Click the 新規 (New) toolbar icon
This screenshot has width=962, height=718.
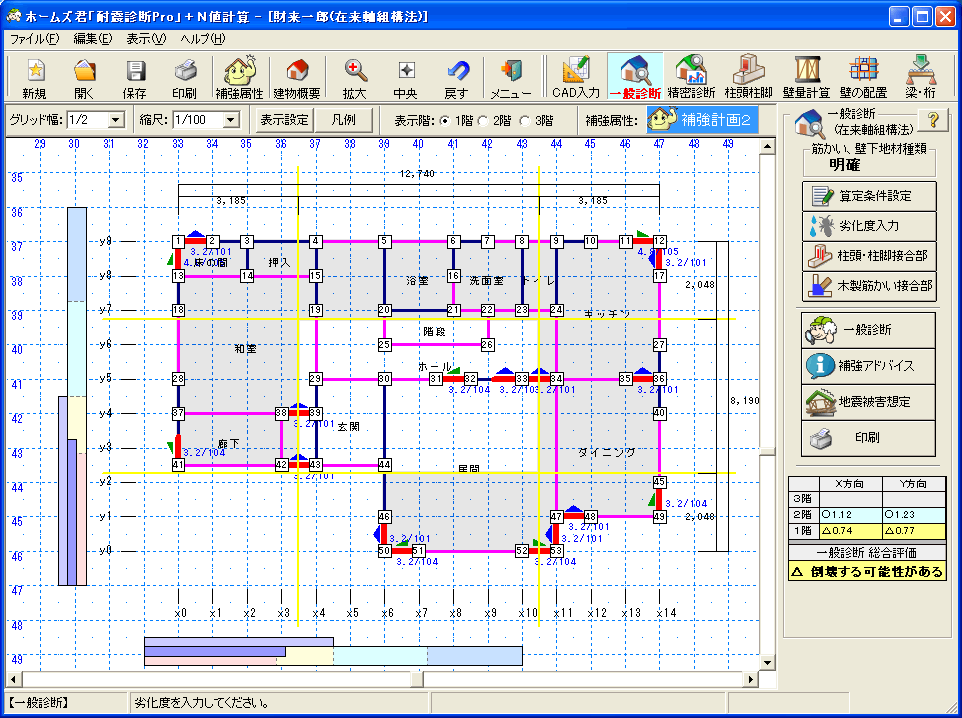pos(34,78)
